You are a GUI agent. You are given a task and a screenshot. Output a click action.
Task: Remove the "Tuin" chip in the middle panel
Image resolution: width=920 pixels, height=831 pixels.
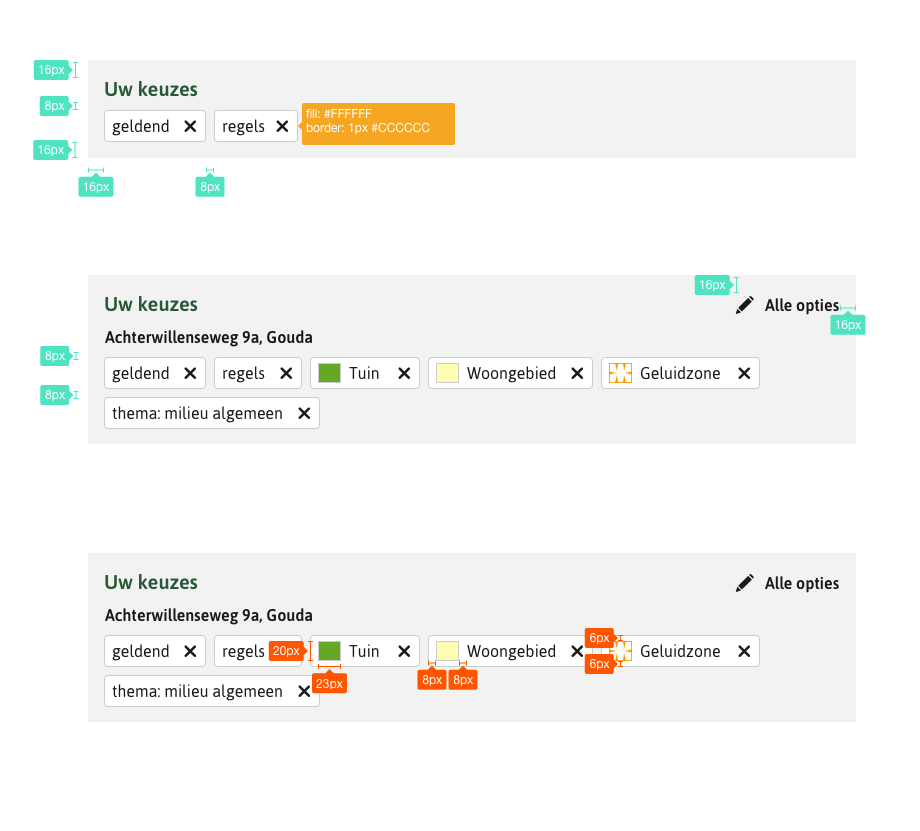point(404,373)
